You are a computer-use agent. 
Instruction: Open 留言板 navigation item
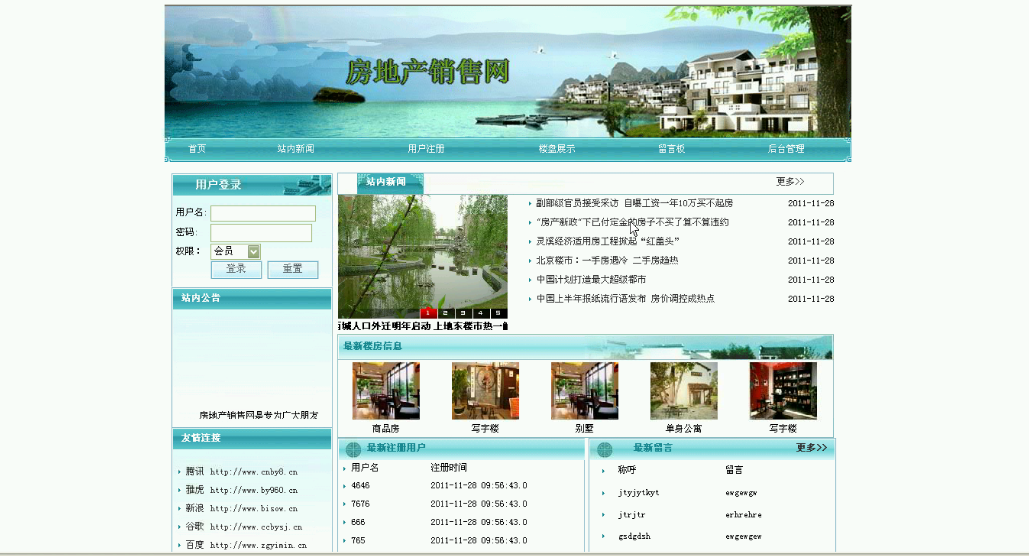click(671, 149)
